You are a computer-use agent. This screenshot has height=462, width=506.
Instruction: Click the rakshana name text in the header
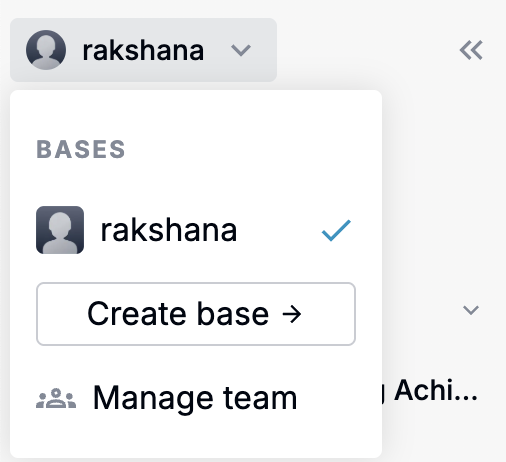143,51
